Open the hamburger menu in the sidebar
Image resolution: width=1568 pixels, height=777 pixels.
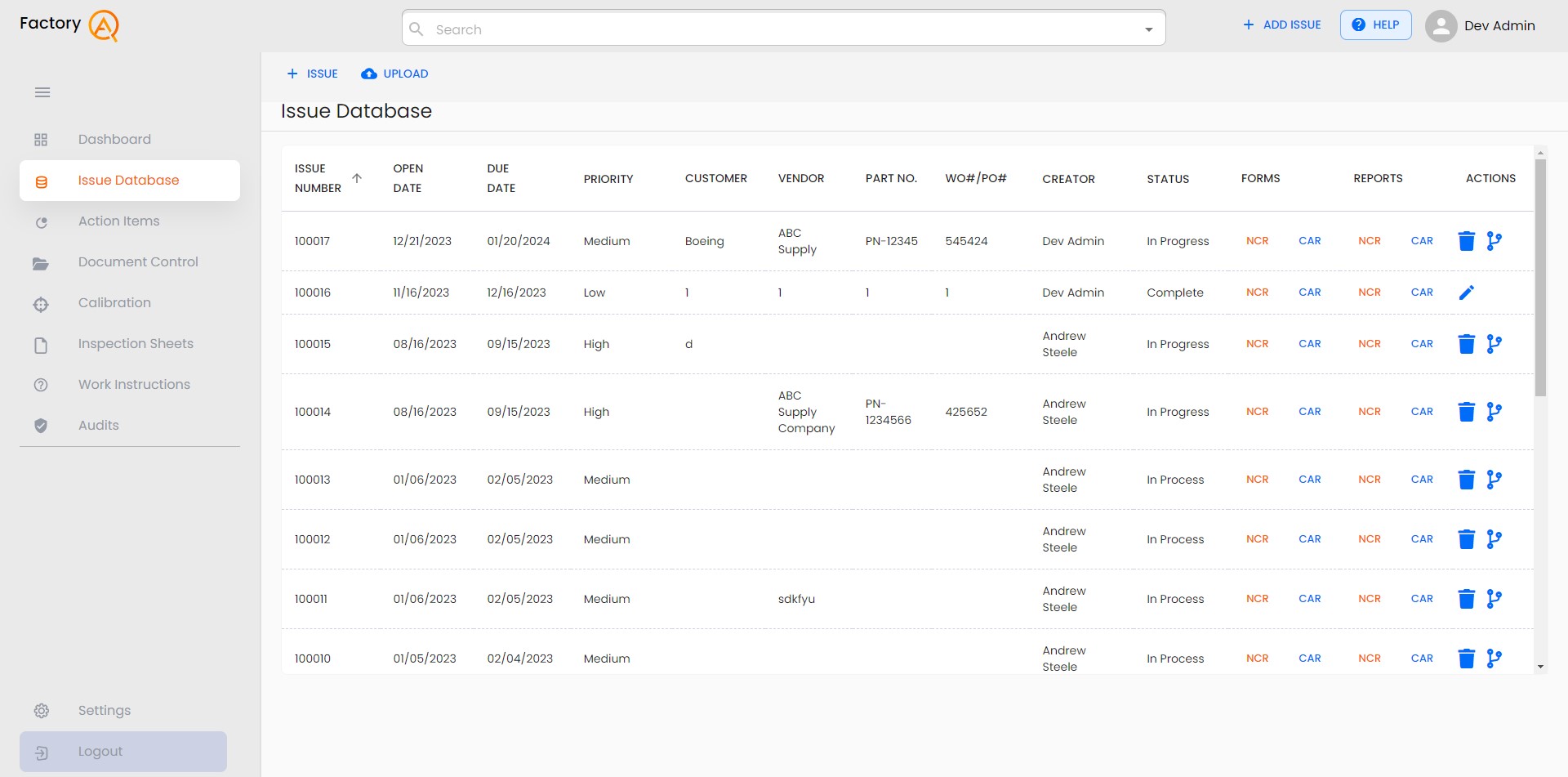click(x=42, y=92)
